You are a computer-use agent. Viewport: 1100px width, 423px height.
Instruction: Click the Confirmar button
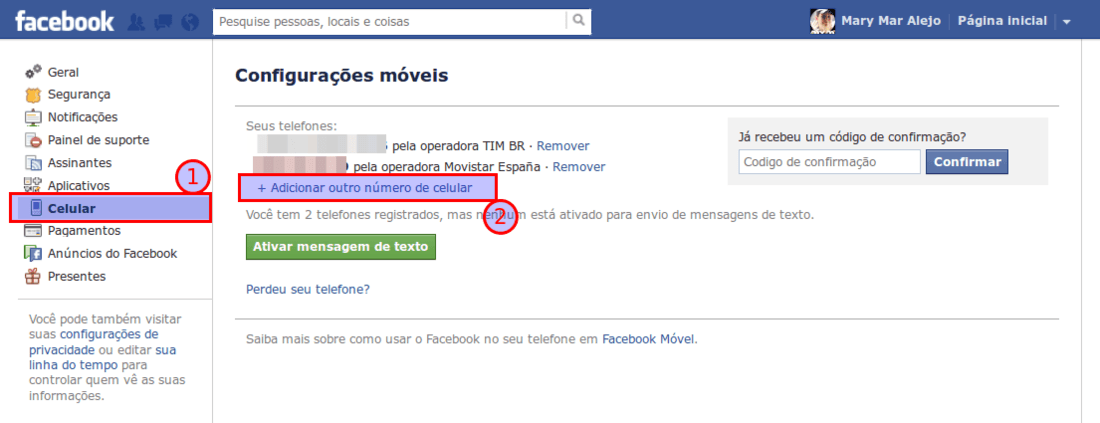[967, 162]
